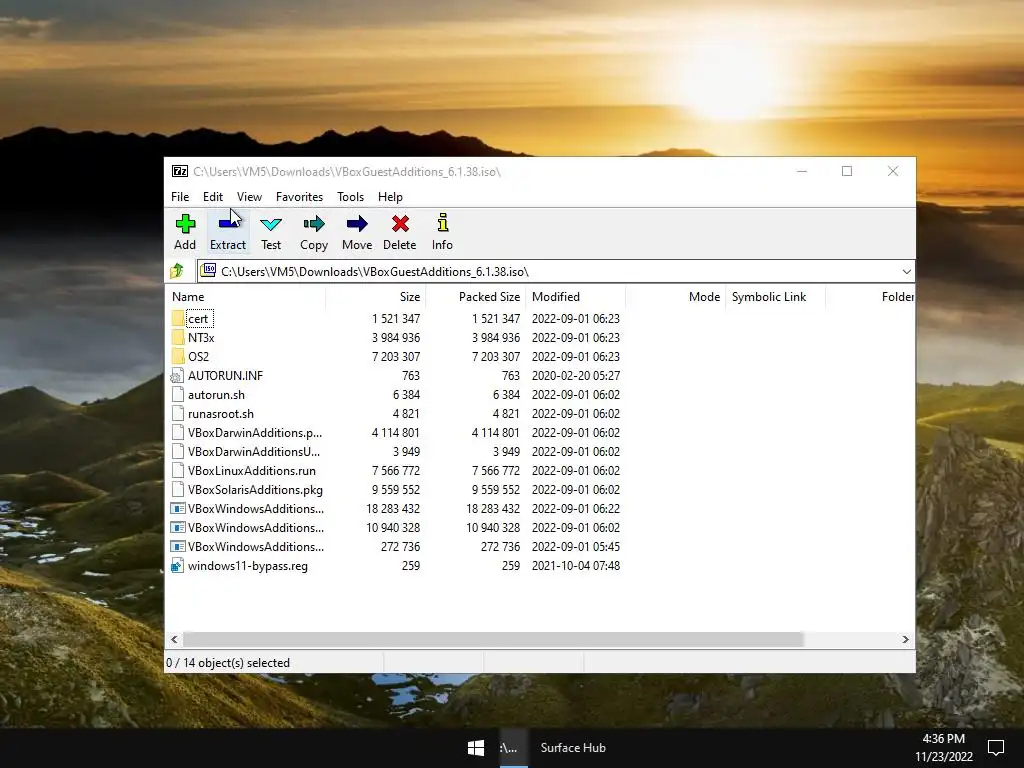Sort by Modified column header
This screenshot has width=1024, height=768.
[575, 296]
